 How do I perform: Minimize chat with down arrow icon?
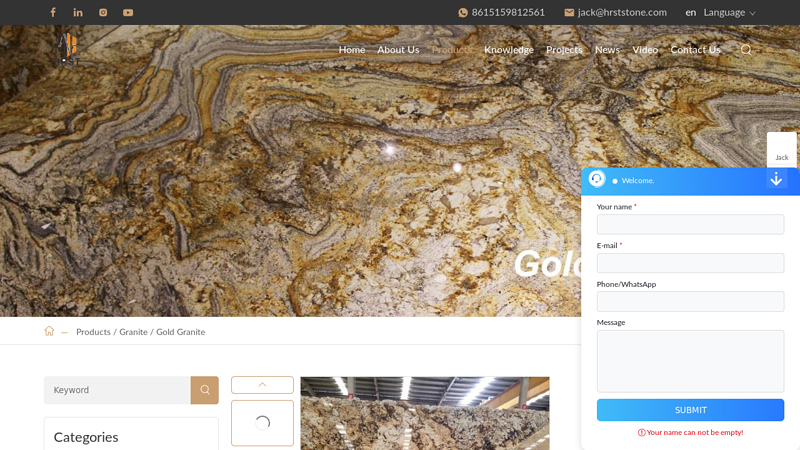click(x=776, y=179)
